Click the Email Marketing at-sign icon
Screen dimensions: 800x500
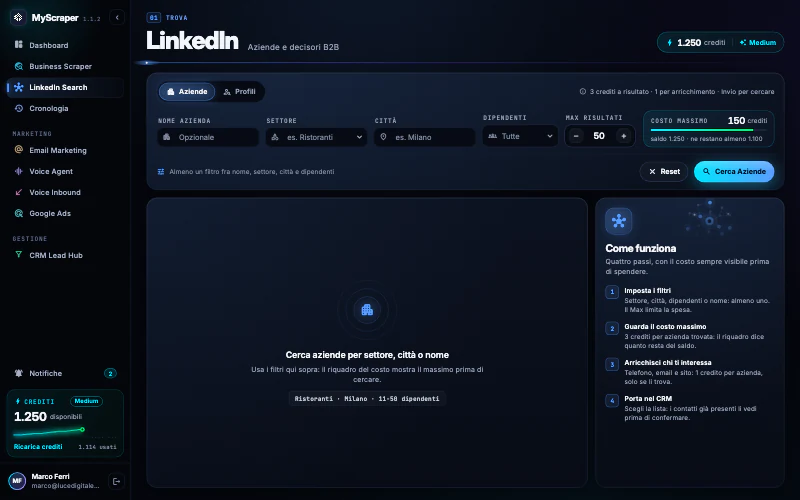click(x=19, y=149)
